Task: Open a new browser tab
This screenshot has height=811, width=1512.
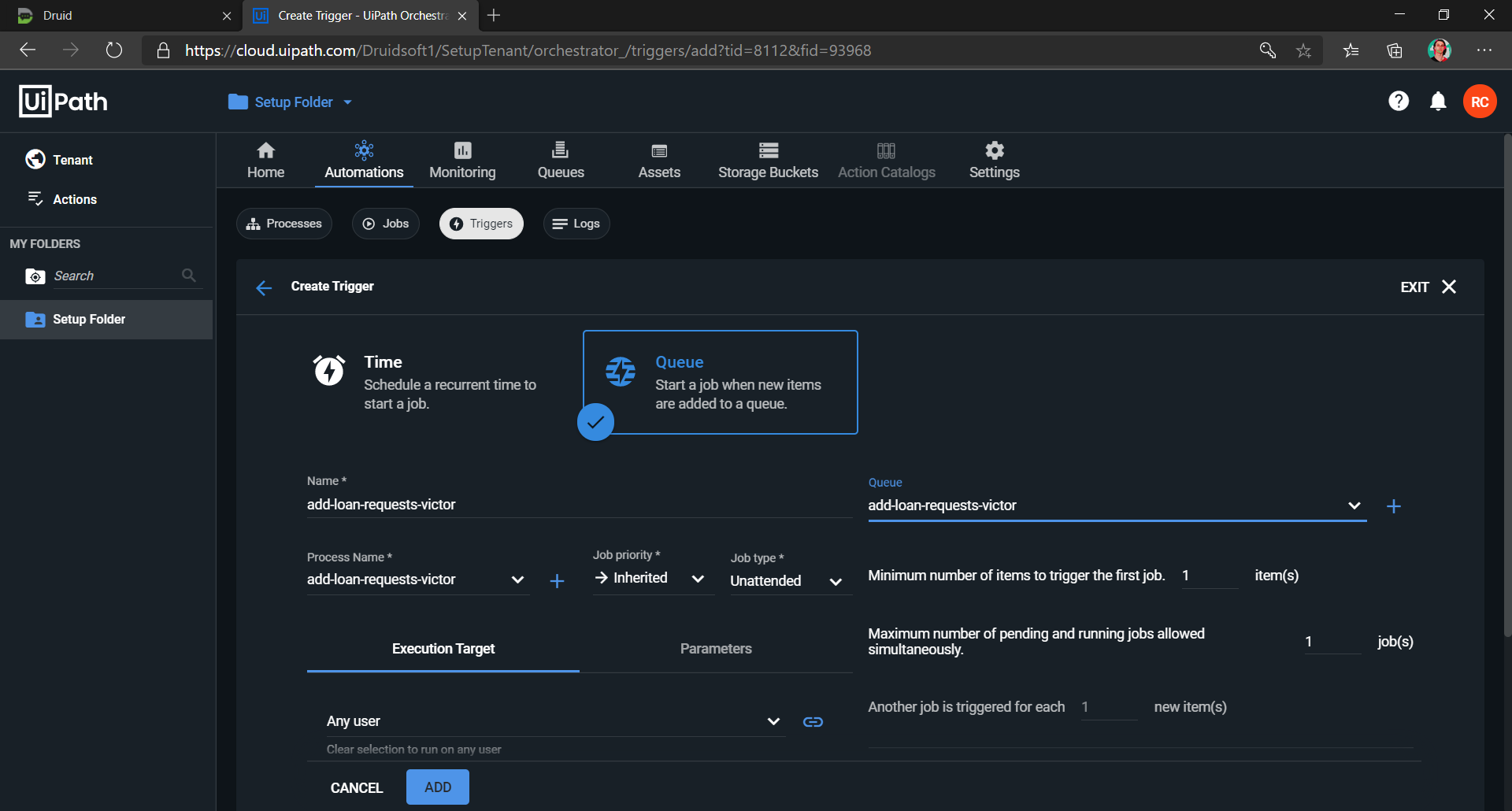Action: pos(494,16)
